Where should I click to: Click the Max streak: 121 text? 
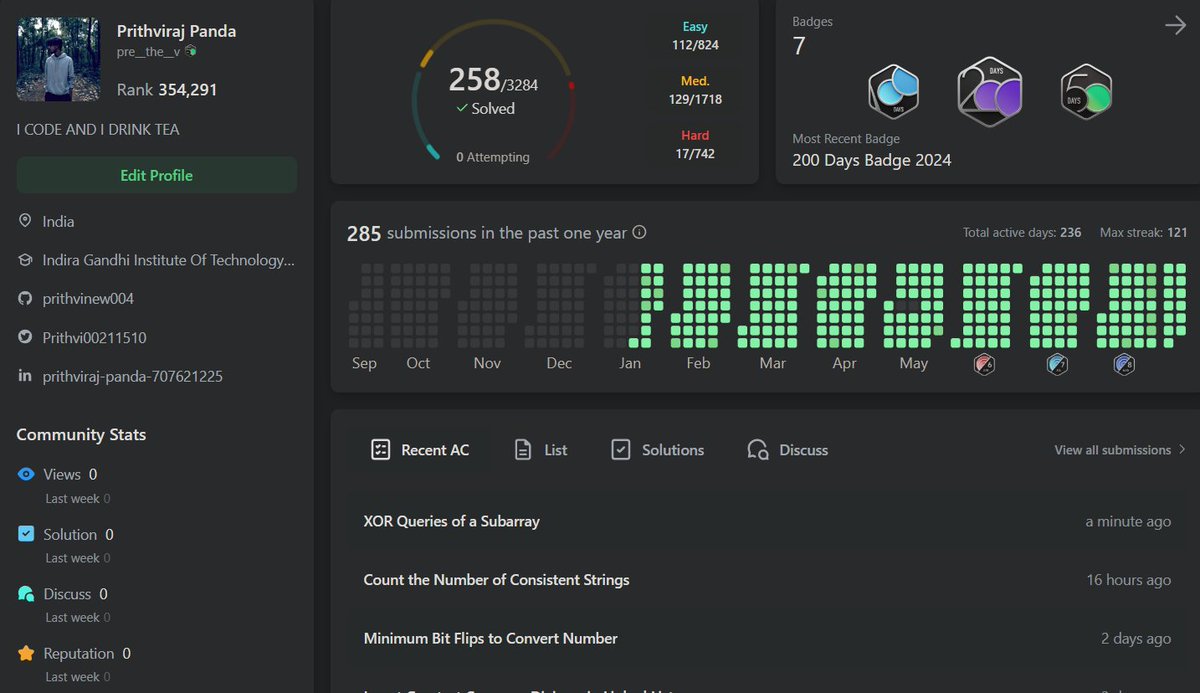pos(1143,232)
